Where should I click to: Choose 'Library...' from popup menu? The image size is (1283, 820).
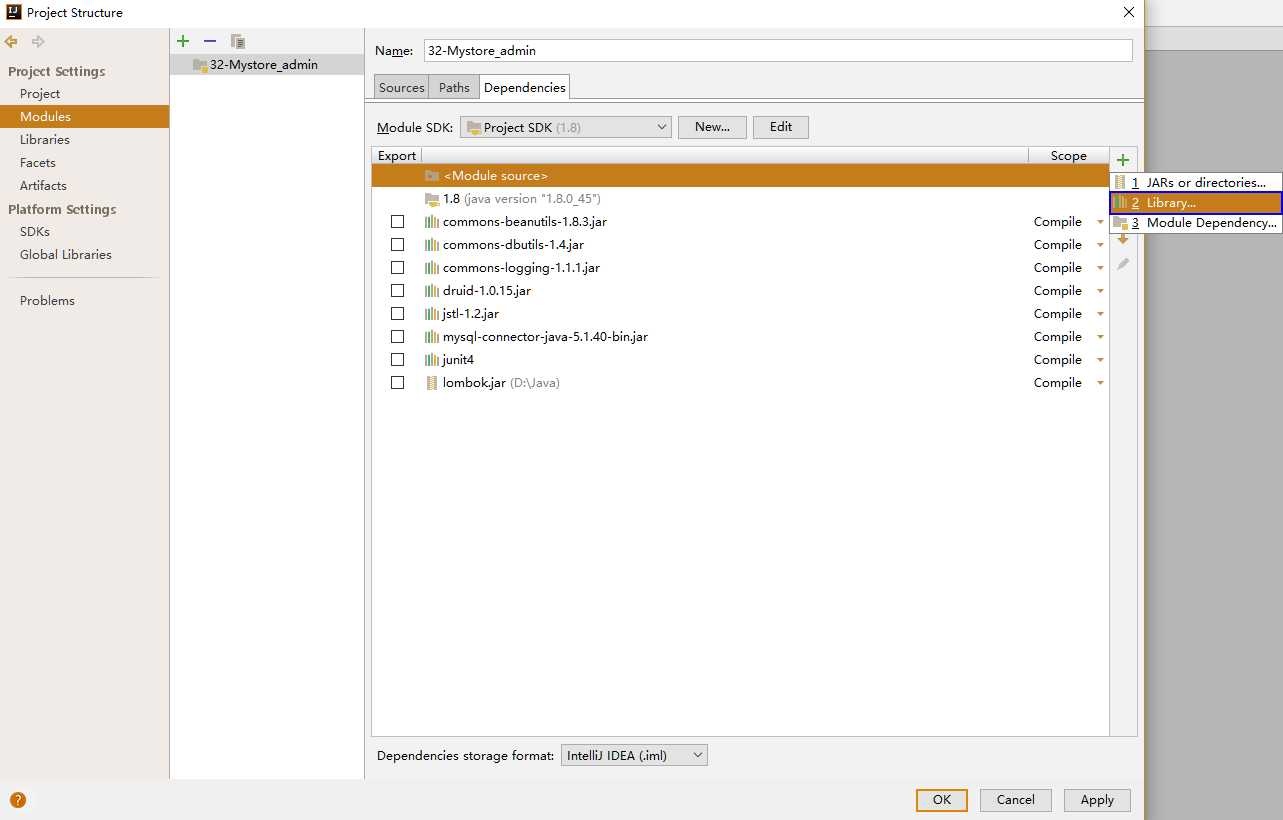click(x=1195, y=203)
